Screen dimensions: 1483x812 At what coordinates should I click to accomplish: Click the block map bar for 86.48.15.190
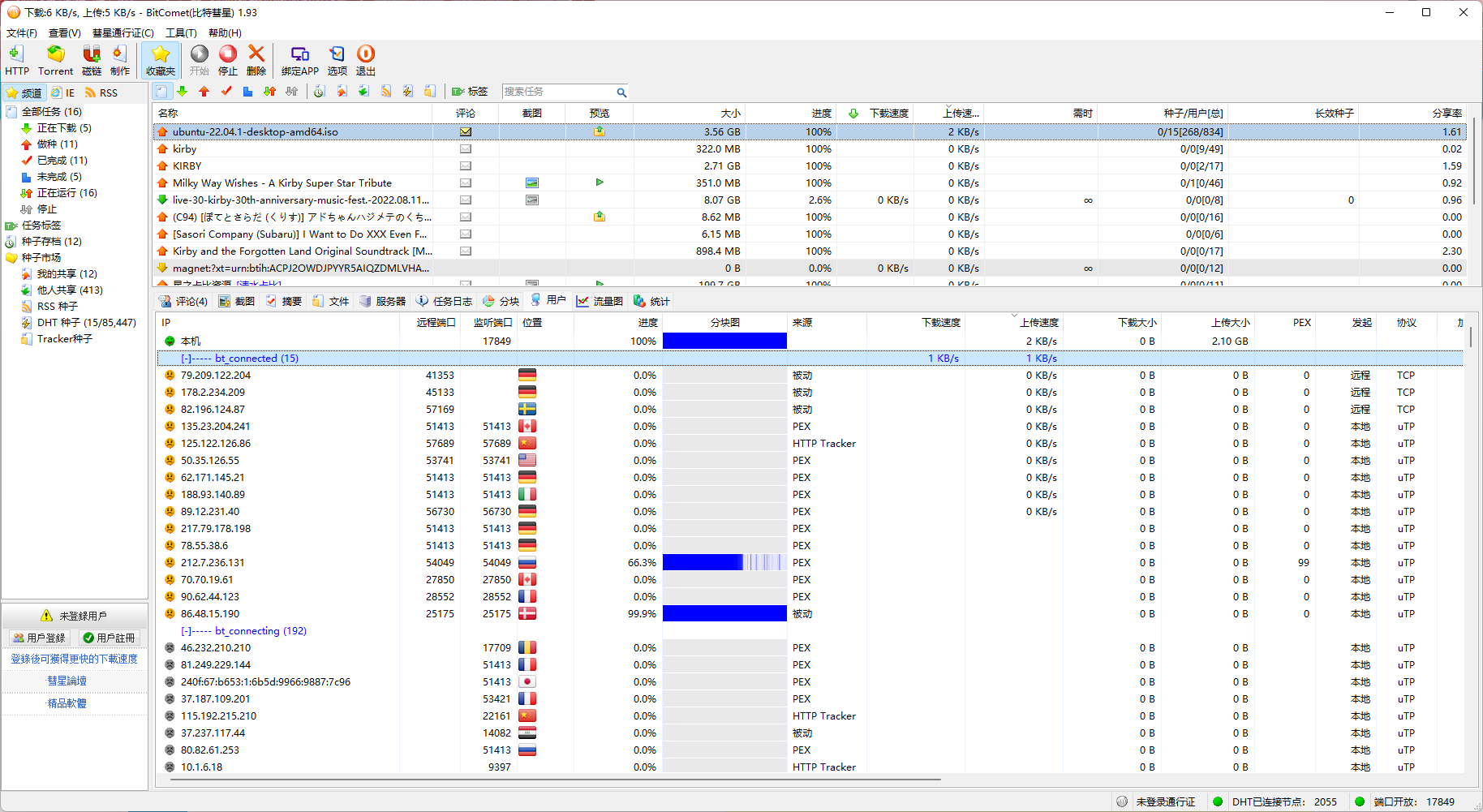pyautogui.click(x=724, y=614)
